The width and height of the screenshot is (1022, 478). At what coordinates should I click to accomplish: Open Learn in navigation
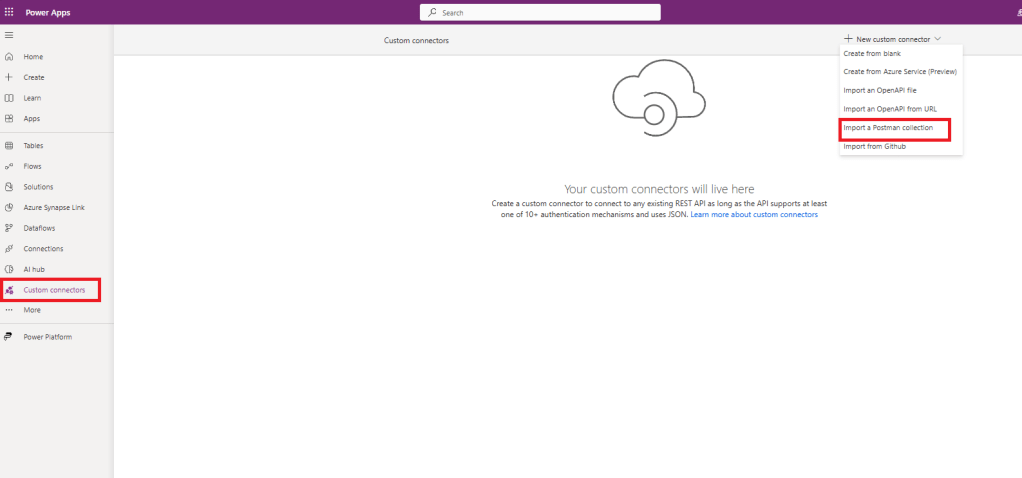(x=33, y=98)
